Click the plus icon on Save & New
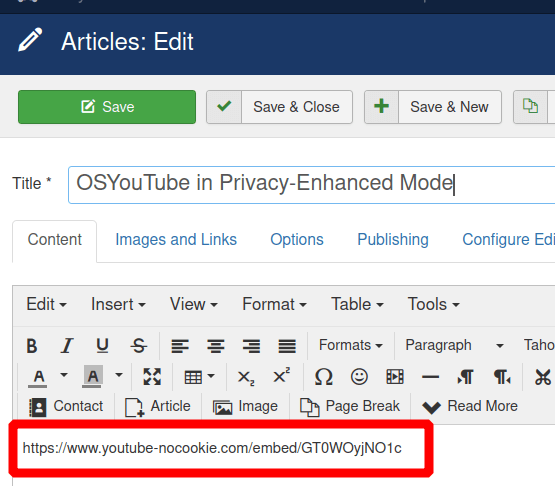Screen dimensions: 555x486 (382, 106)
